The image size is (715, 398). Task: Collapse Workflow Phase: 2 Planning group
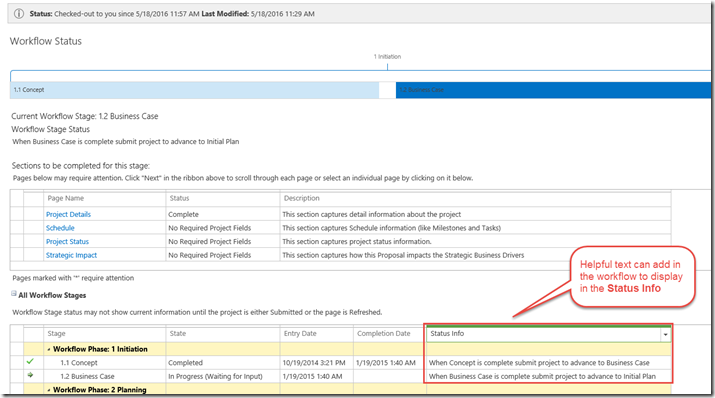point(49,390)
